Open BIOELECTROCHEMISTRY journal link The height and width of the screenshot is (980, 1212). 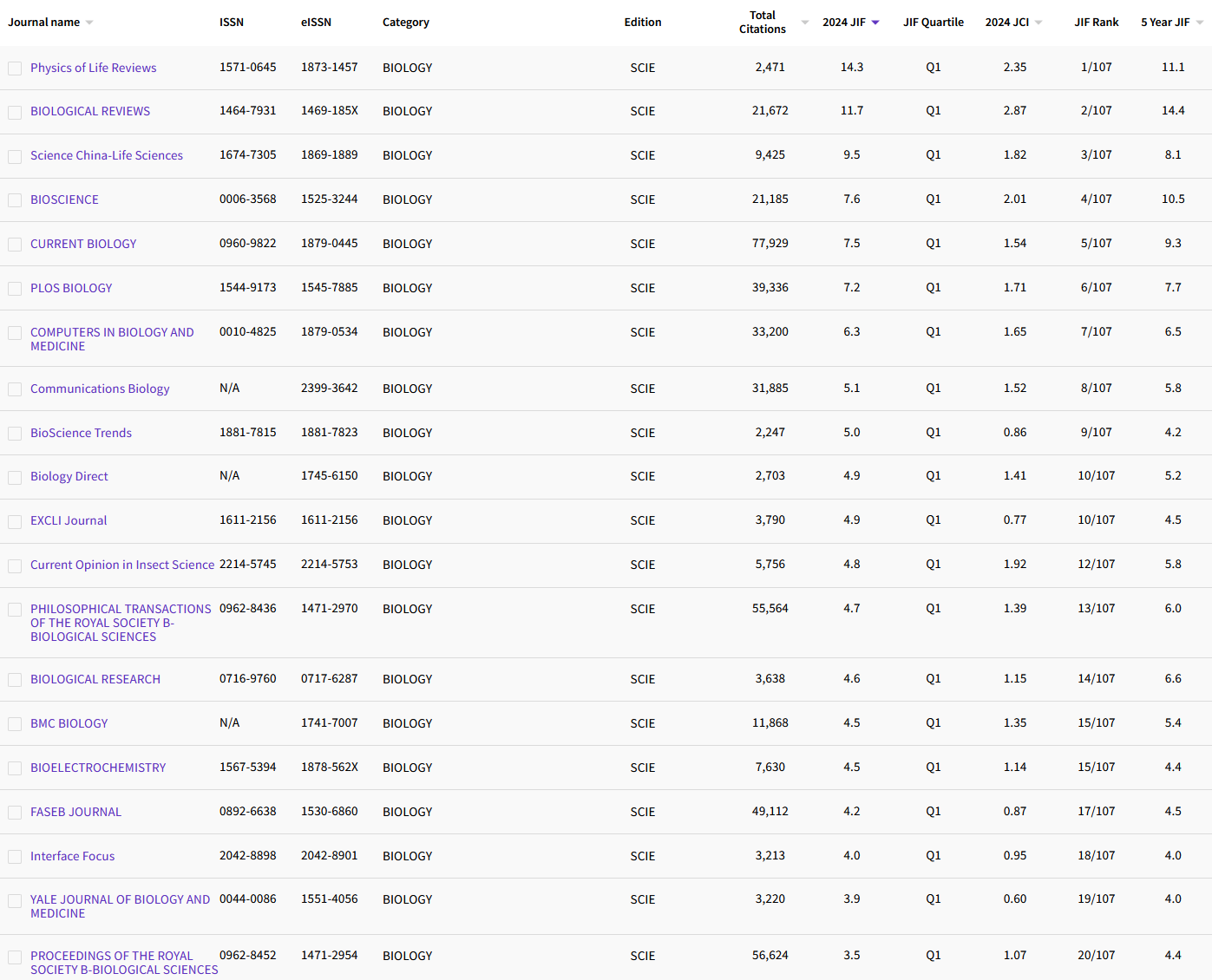coord(98,768)
